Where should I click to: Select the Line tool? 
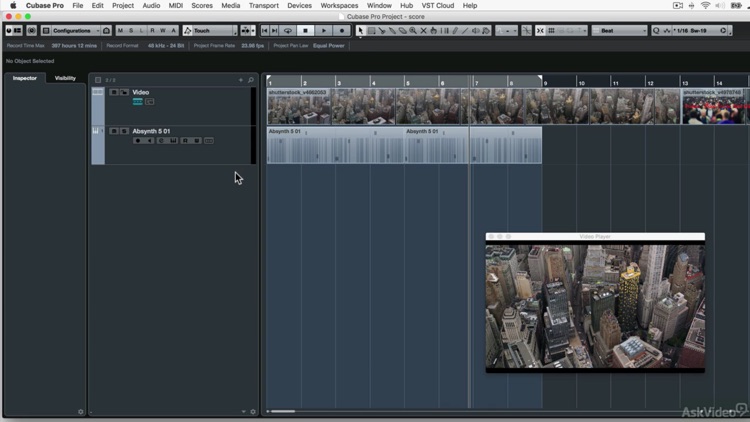tap(465, 31)
